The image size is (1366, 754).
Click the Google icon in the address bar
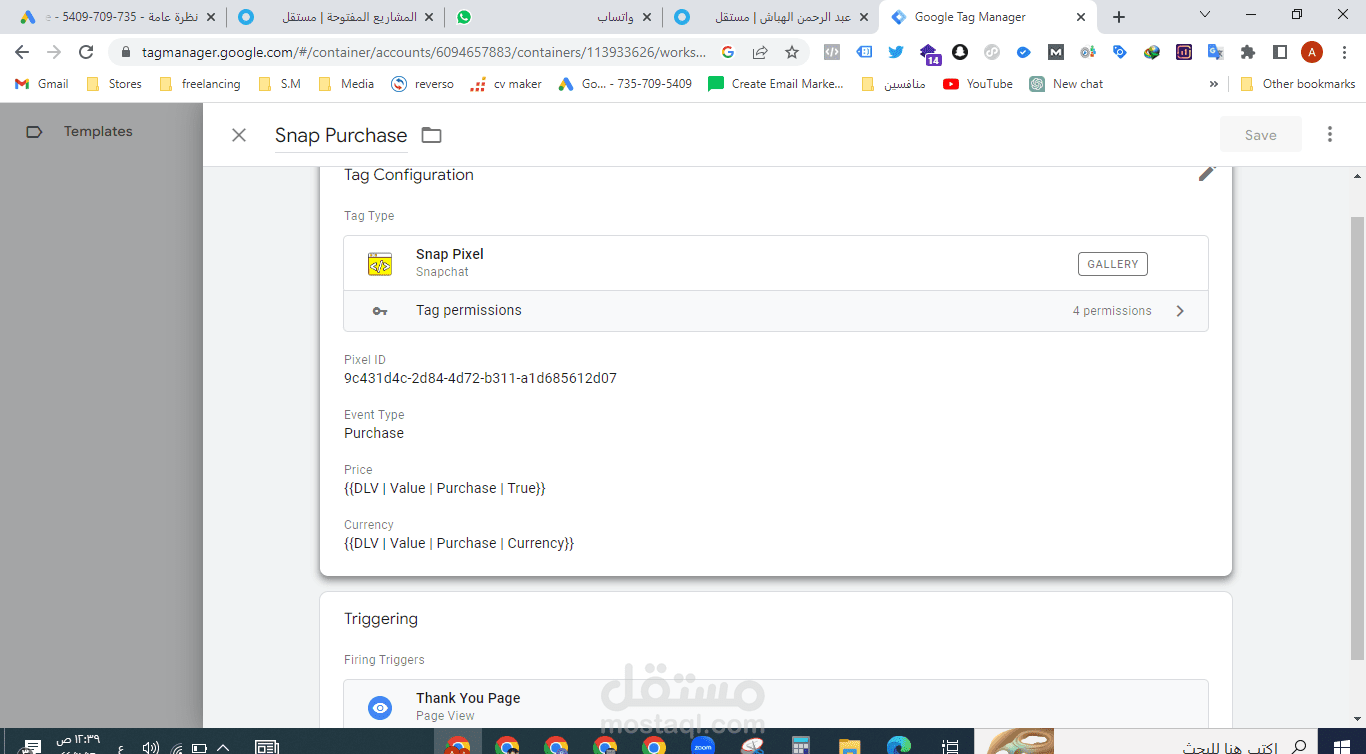728,52
